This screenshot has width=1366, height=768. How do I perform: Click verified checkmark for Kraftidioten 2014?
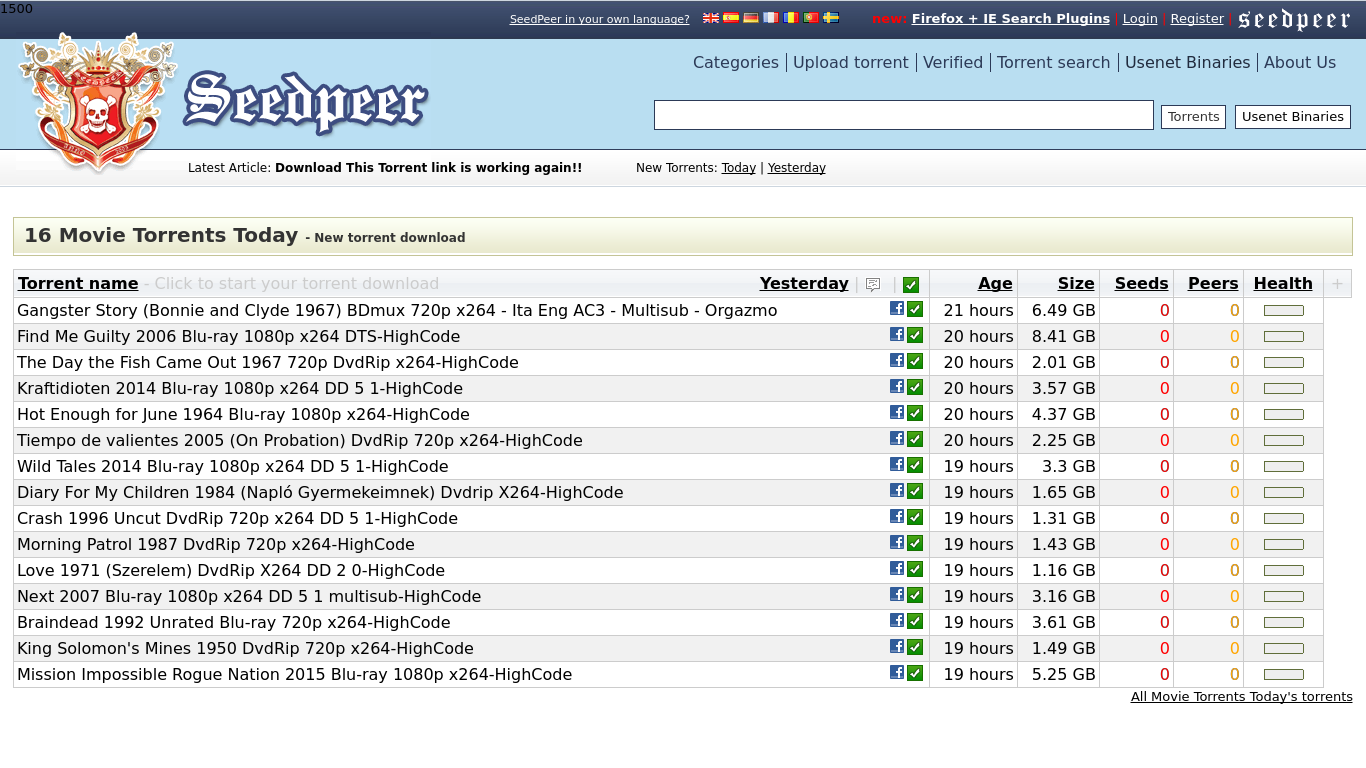pyautogui.click(x=915, y=387)
